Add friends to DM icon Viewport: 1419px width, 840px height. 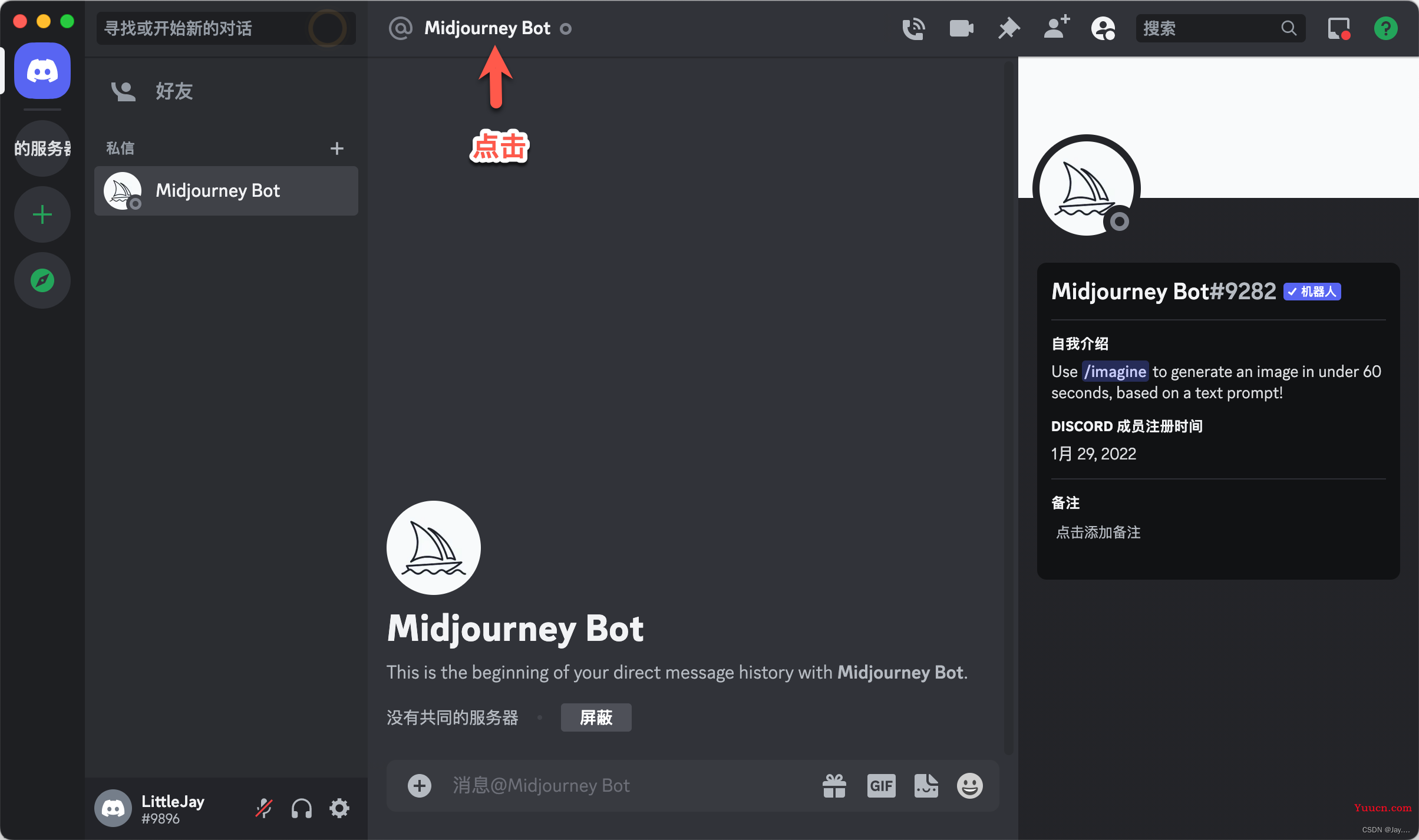[x=1057, y=27]
